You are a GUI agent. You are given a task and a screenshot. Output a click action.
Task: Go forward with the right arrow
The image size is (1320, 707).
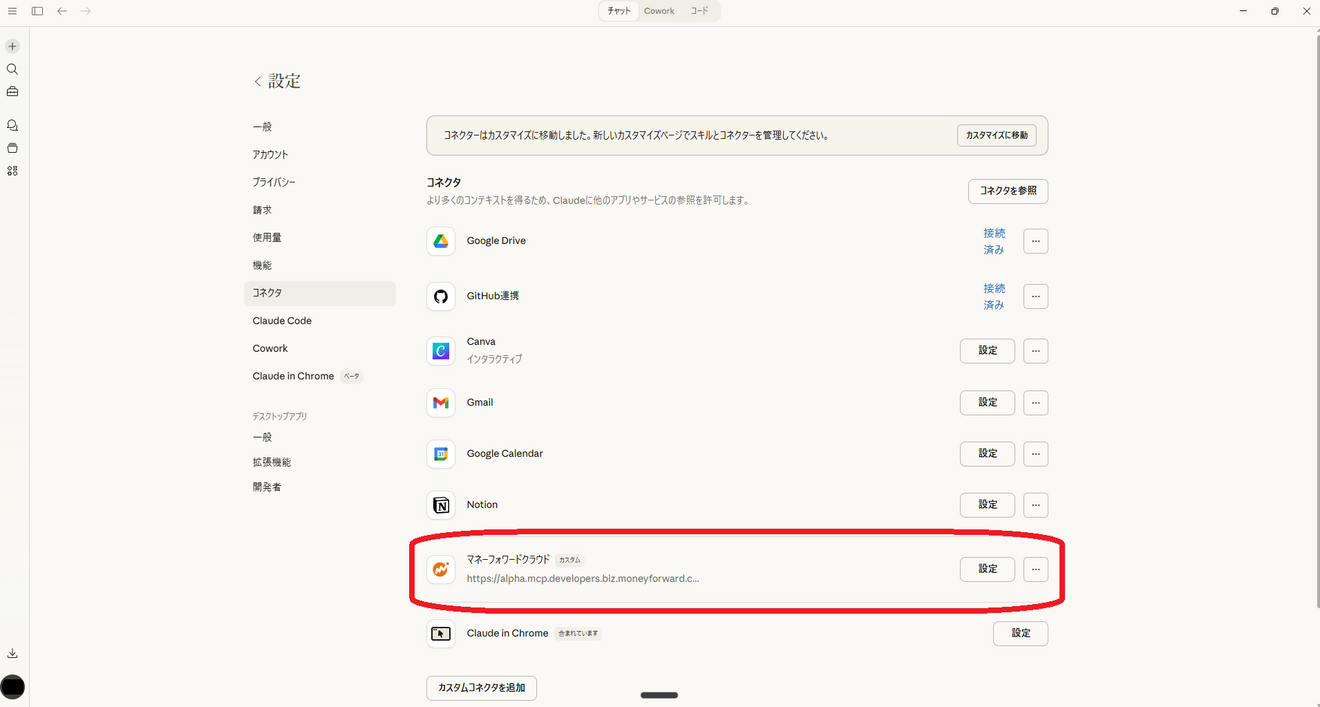tap(86, 11)
